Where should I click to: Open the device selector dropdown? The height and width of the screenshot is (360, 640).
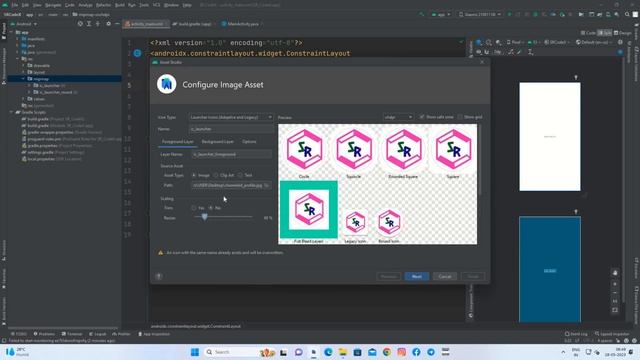(480, 14)
